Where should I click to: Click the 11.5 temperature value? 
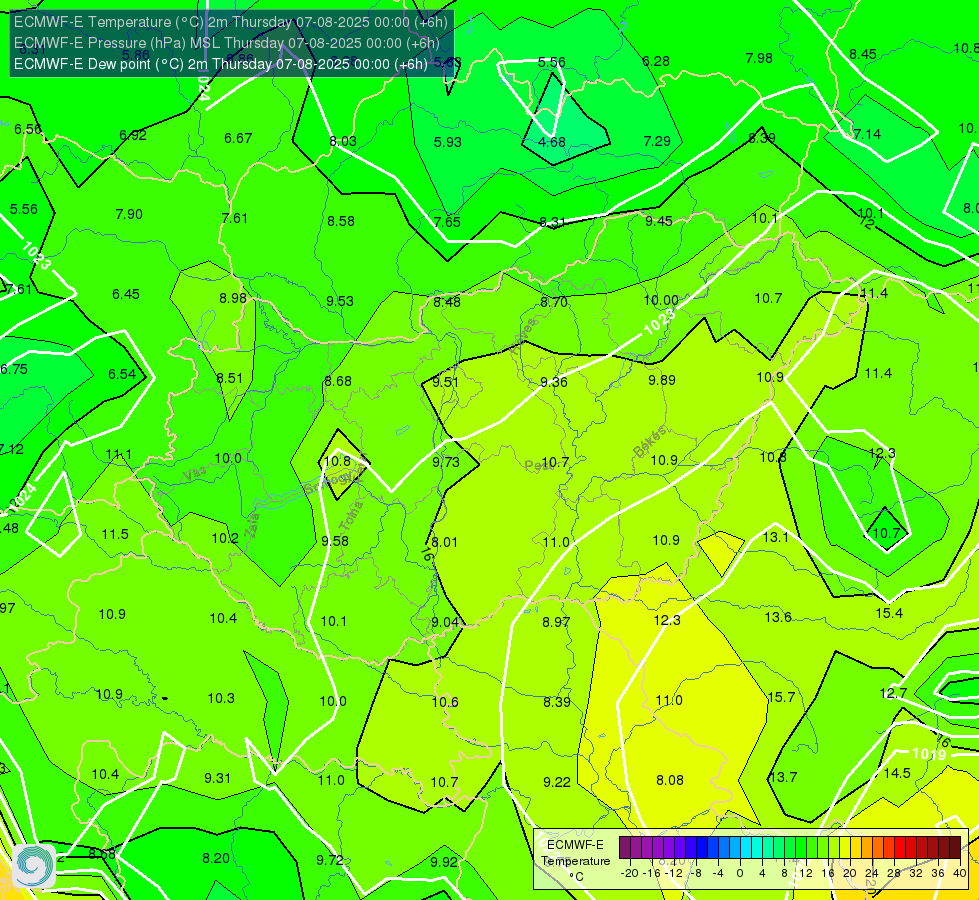[x=115, y=534]
